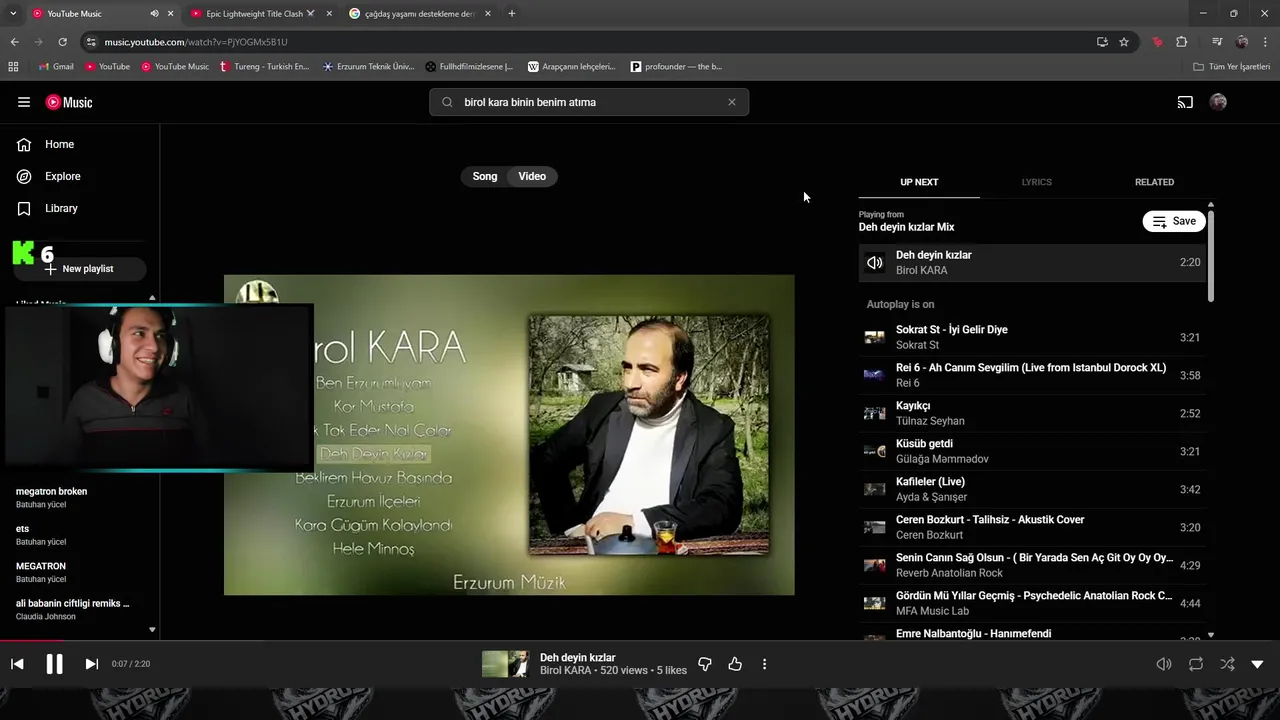Toggle repeat mode
The height and width of the screenshot is (720, 1280).
tap(1196, 664)
